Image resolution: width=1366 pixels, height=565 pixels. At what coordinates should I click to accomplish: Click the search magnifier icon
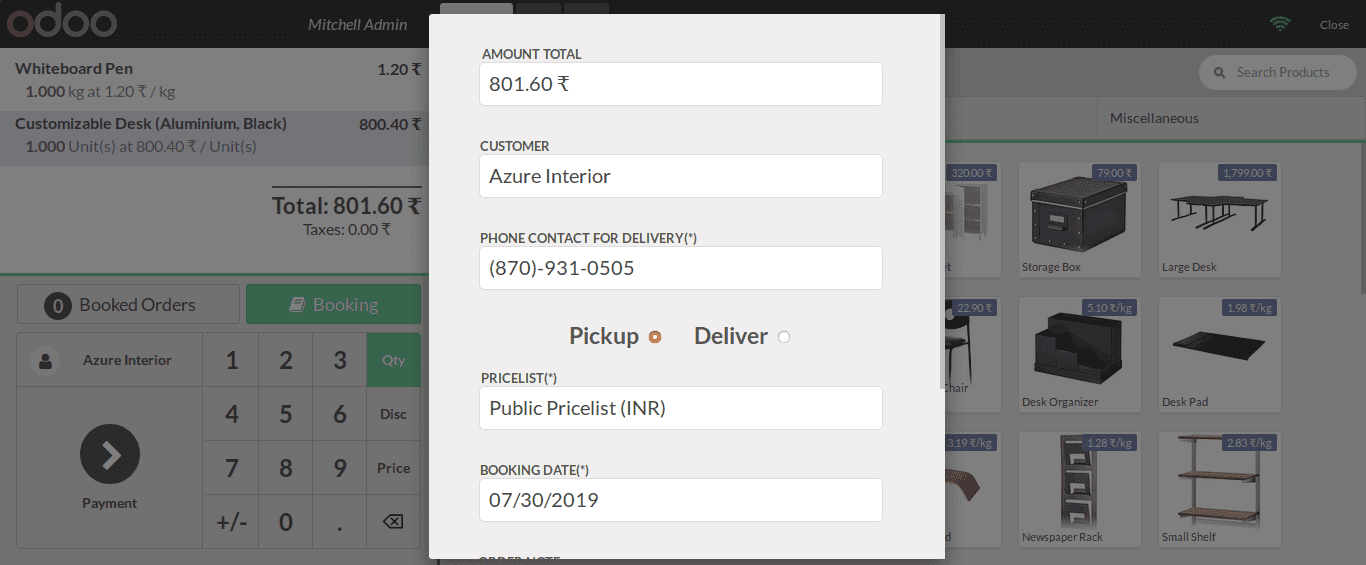click(x=1219, y=73)
